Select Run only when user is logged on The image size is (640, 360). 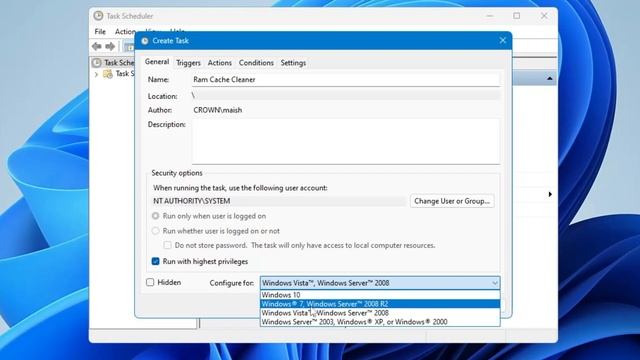(x=156, y=216)
